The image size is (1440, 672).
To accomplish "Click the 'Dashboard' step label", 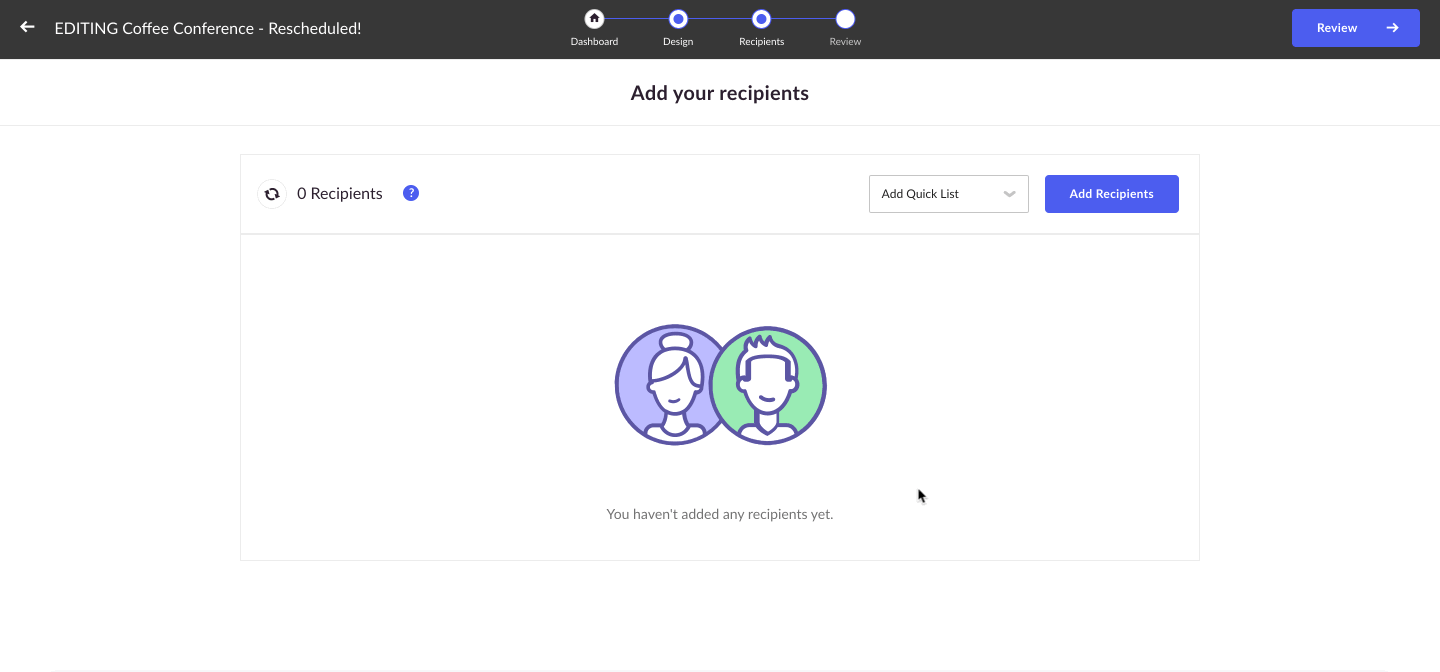I will pos(594,42).
